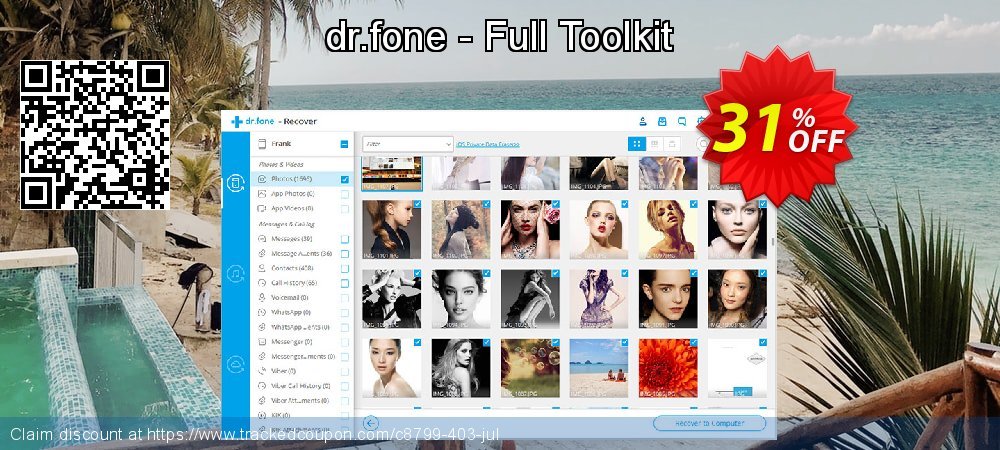Viewport: 1000px width, 450px height.
Task: Open the Filter dropdown
Action: [x=408, y=144]
